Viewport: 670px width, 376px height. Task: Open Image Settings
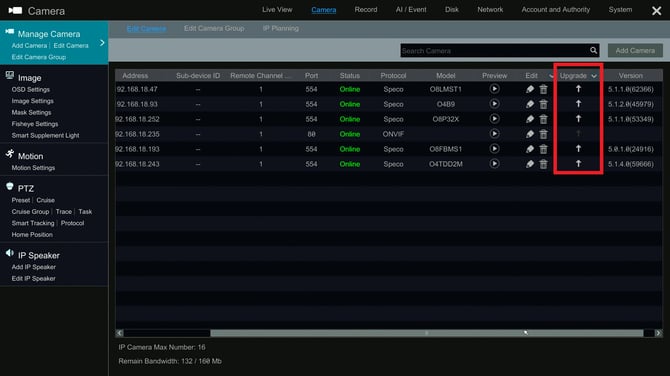click(32, 101)
